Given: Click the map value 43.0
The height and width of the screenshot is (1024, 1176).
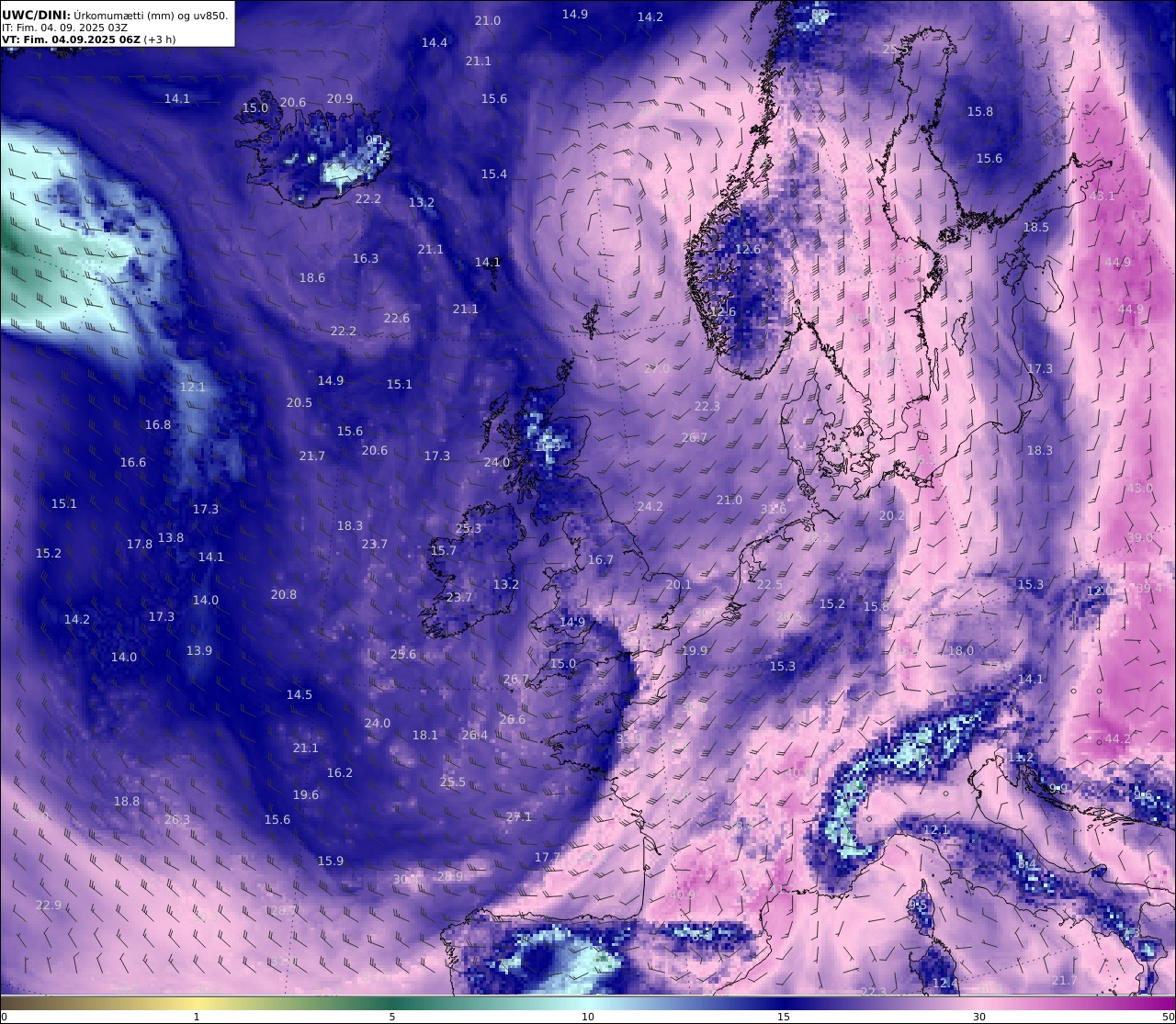Looking at the screenshot, I should (x=1139, y=489).
